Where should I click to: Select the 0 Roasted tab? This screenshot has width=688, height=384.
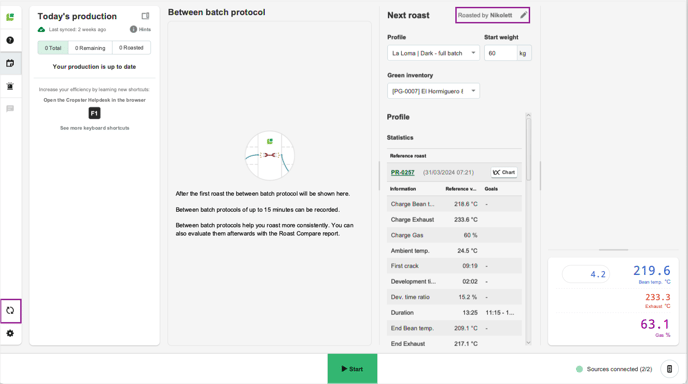click(131, 48)
